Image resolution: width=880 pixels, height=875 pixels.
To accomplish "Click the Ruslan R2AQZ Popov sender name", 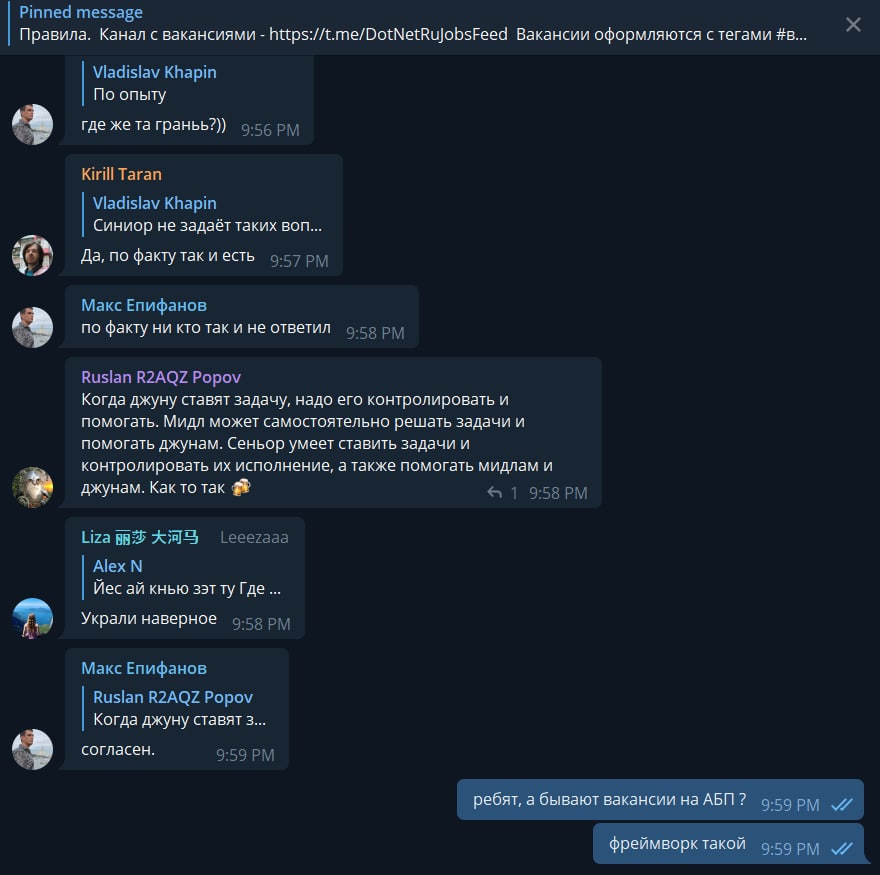I will tap(161, 377).
